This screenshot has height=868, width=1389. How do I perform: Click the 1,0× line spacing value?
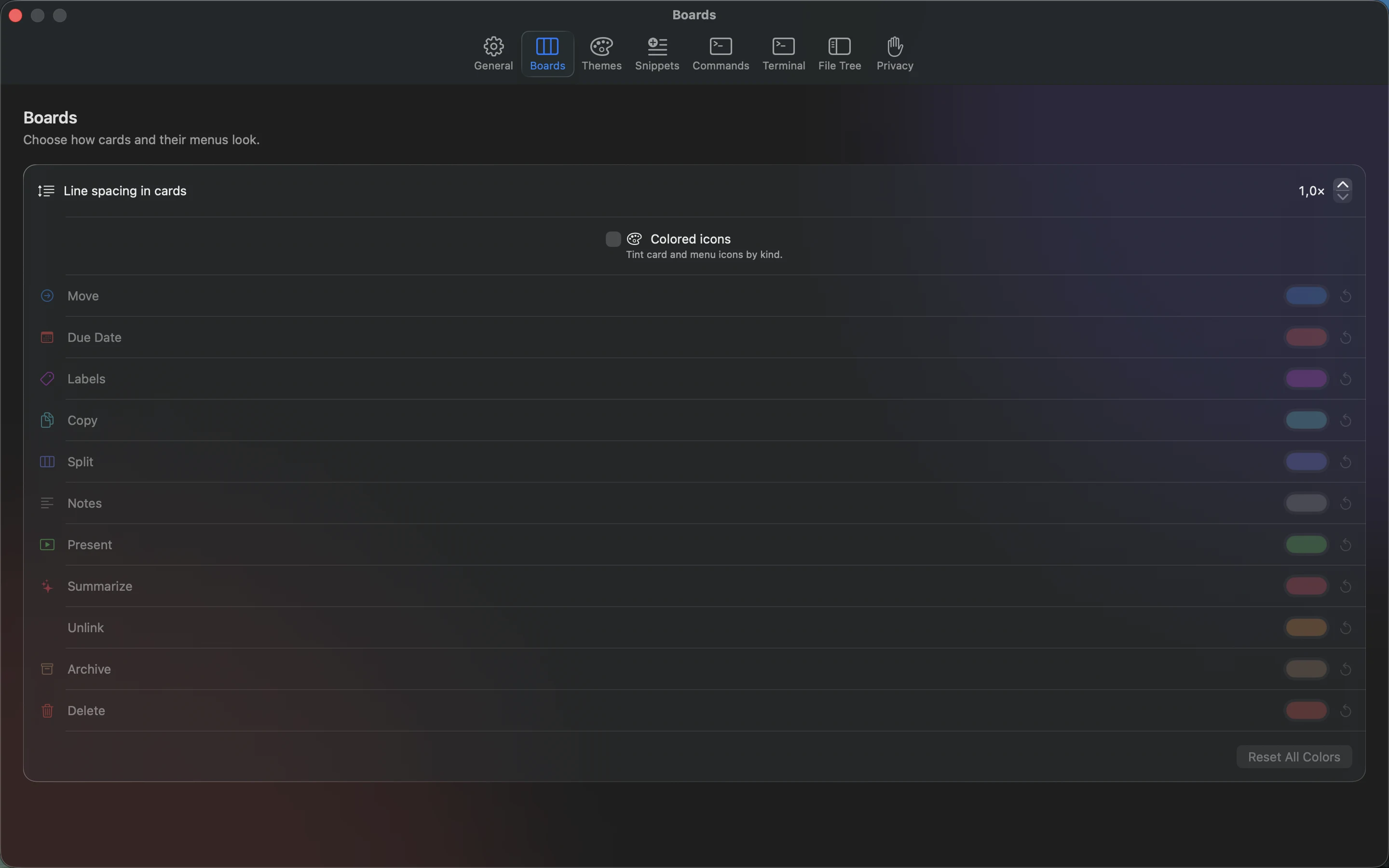(1311, 191)
